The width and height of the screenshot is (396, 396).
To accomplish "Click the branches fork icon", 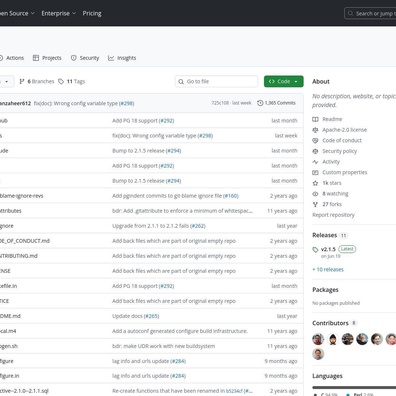I will (22, 81).
